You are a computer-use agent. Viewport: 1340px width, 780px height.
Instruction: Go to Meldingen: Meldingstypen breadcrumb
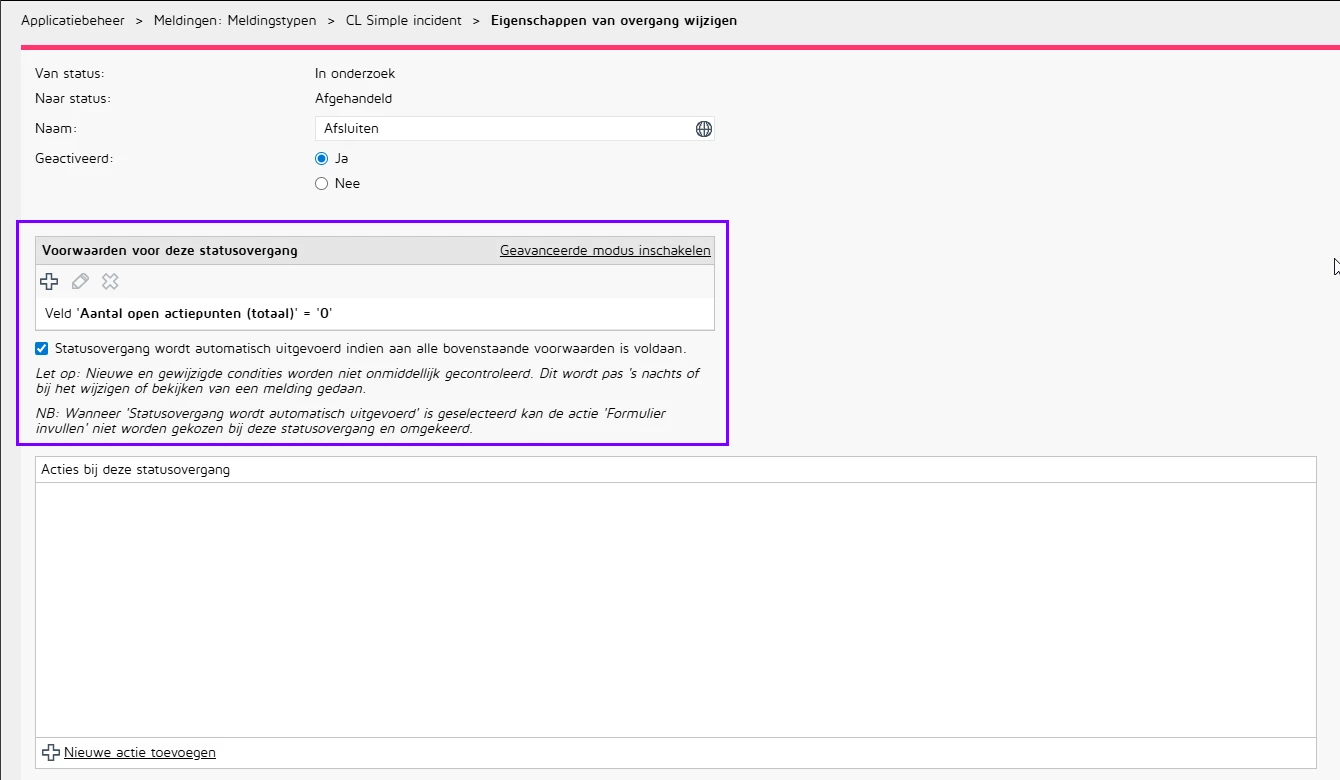click(x=235, y=20)
